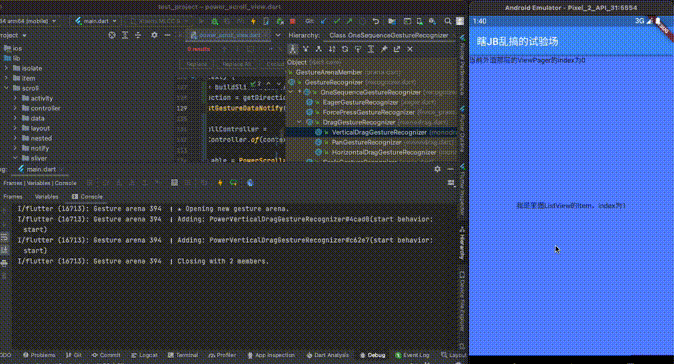The image size is (674, 364).
Task: Switch to the Console tab
Action: (87, 197)
